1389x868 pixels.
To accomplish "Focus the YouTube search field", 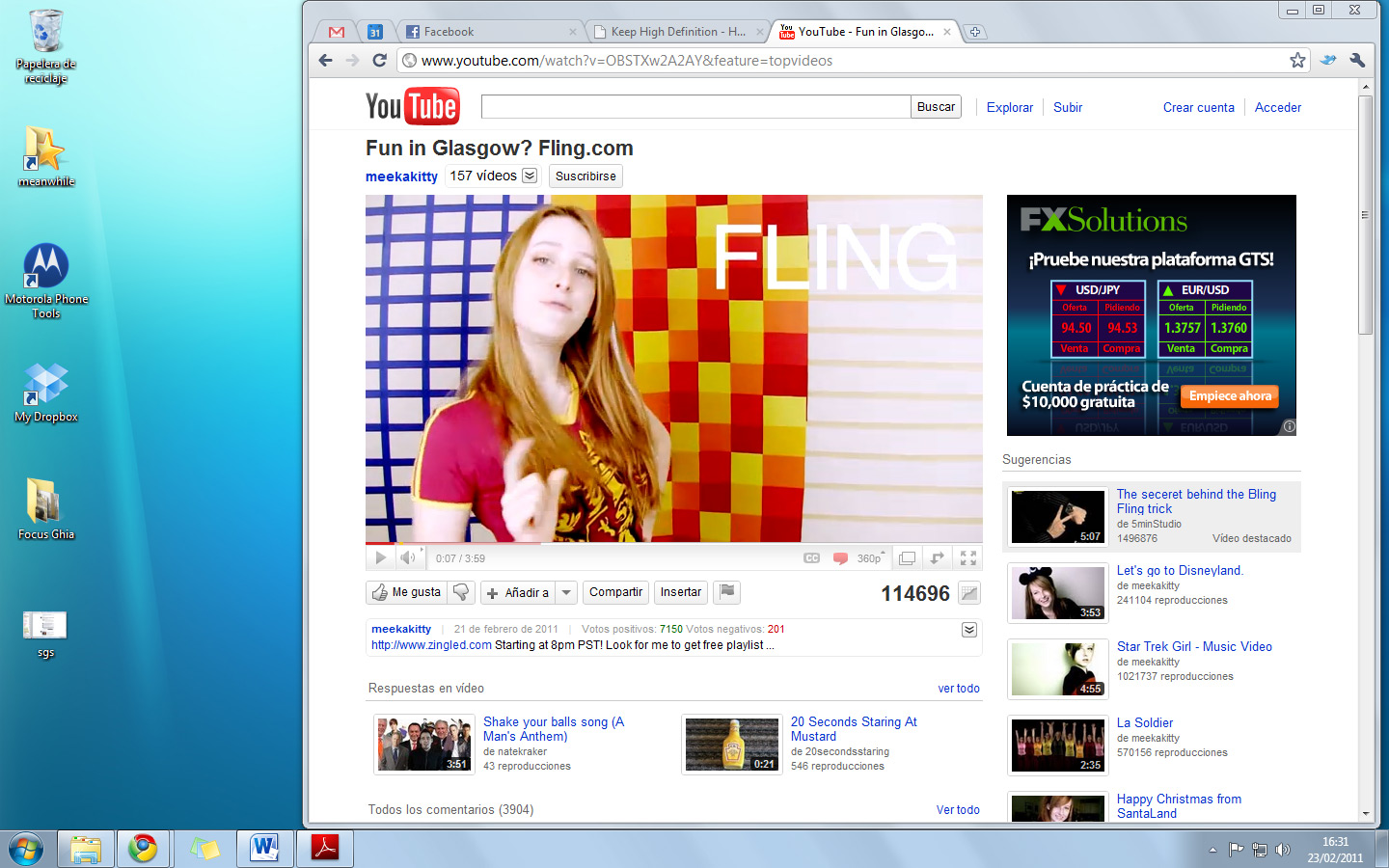I will [x=695, y=107].
